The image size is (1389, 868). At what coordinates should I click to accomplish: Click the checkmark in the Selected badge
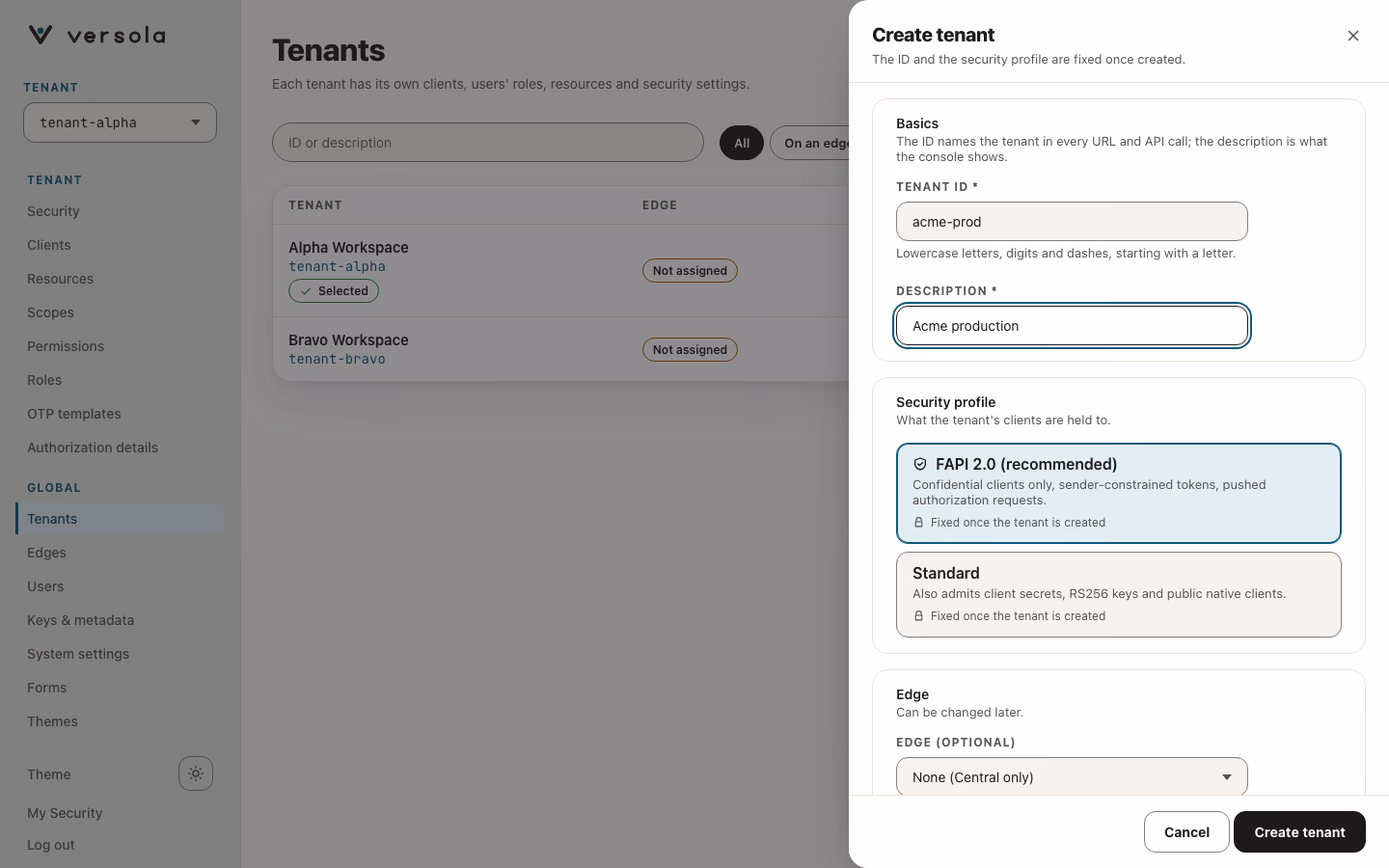click(x=306, y=291)
